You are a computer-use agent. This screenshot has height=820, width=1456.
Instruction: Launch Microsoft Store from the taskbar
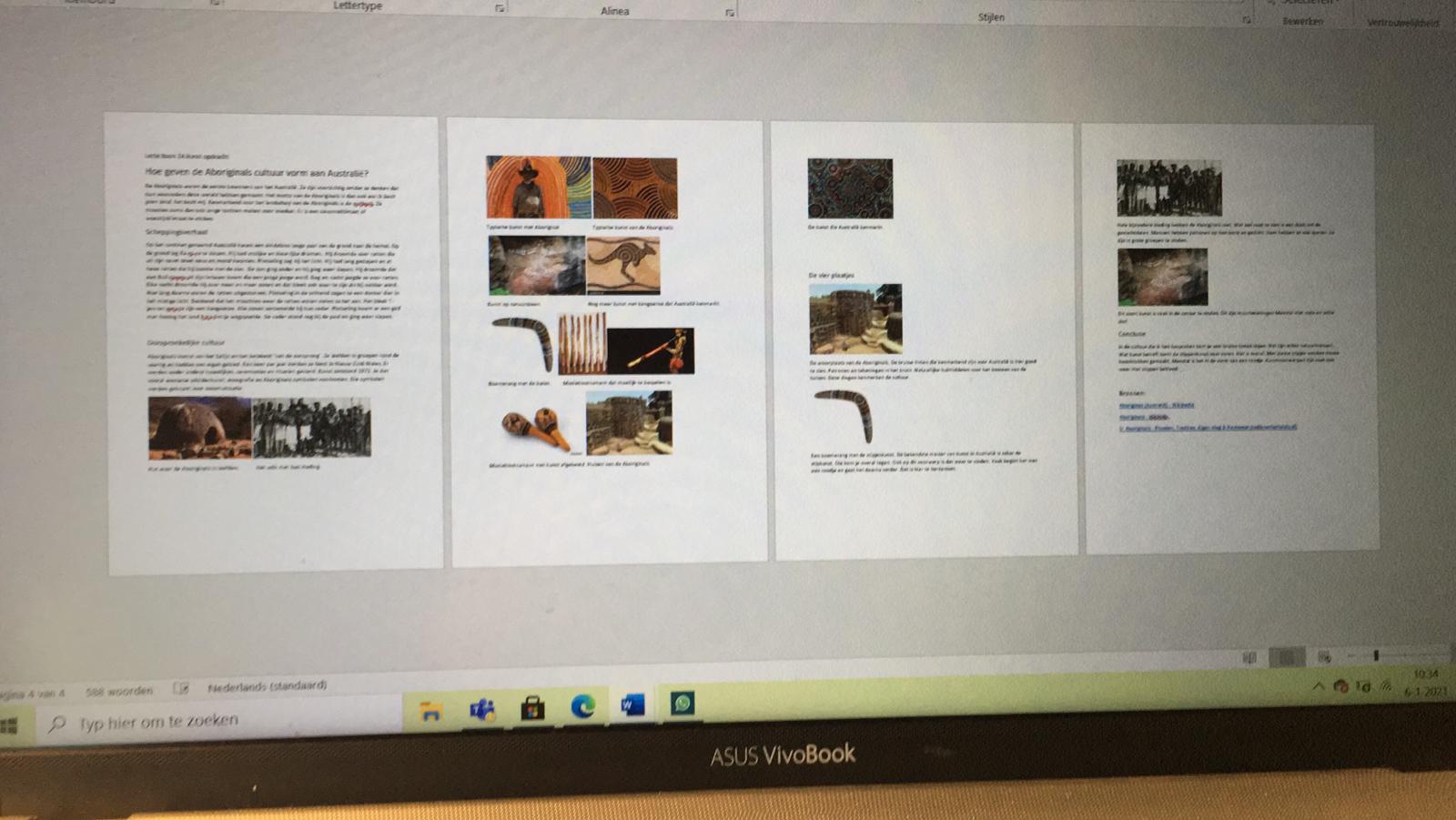[532, 708]
